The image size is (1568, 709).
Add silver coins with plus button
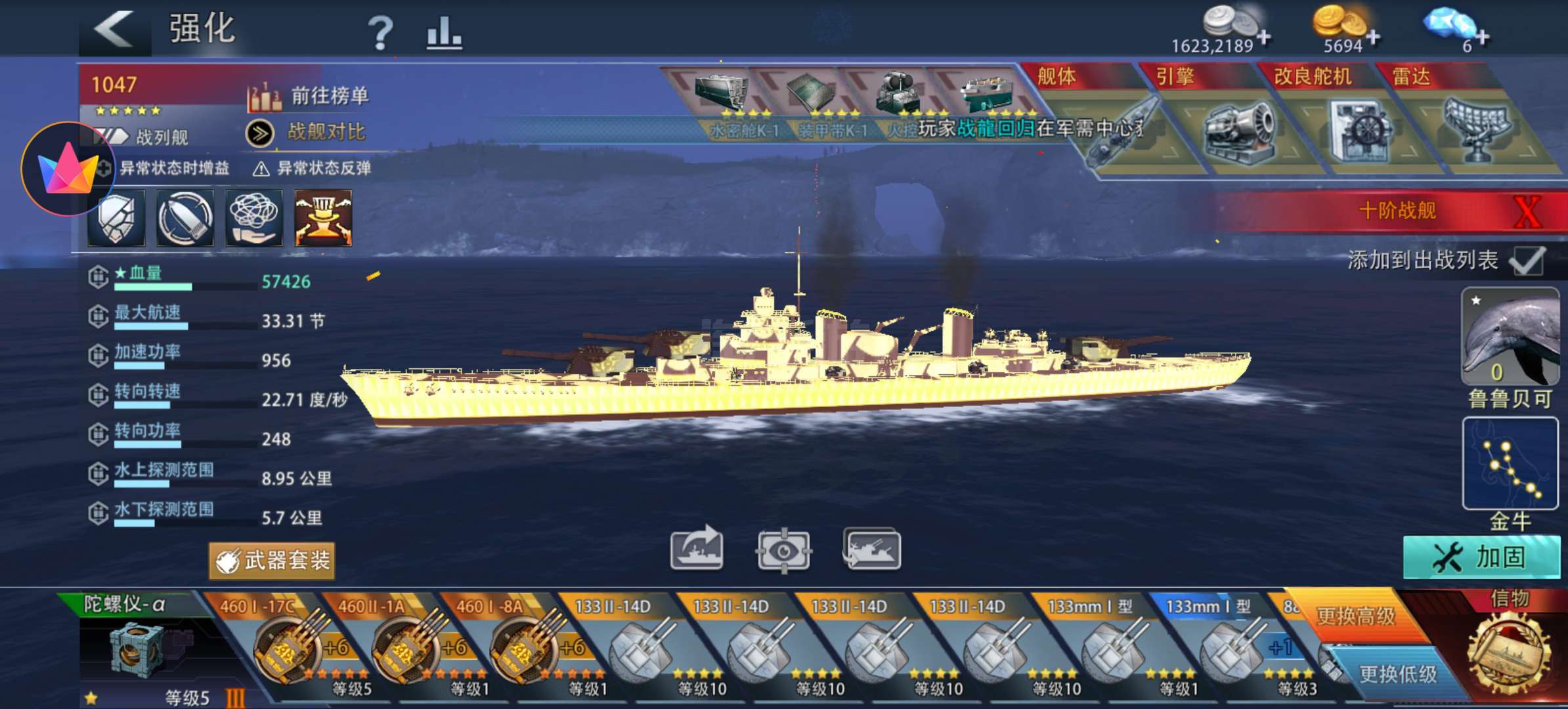(x=1263, y=37)
